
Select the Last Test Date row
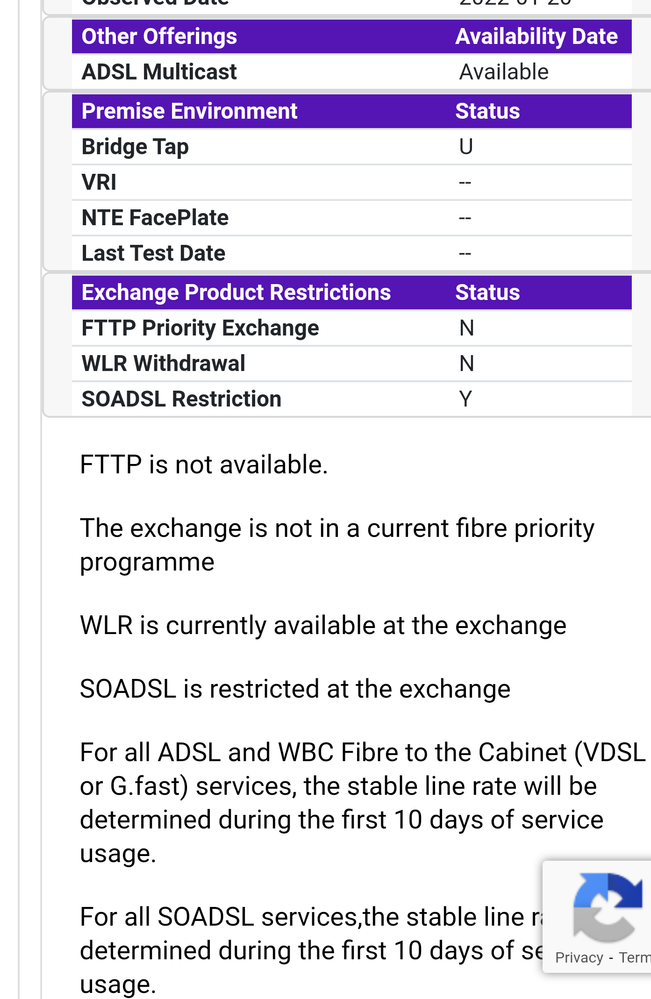coord(352,254)
